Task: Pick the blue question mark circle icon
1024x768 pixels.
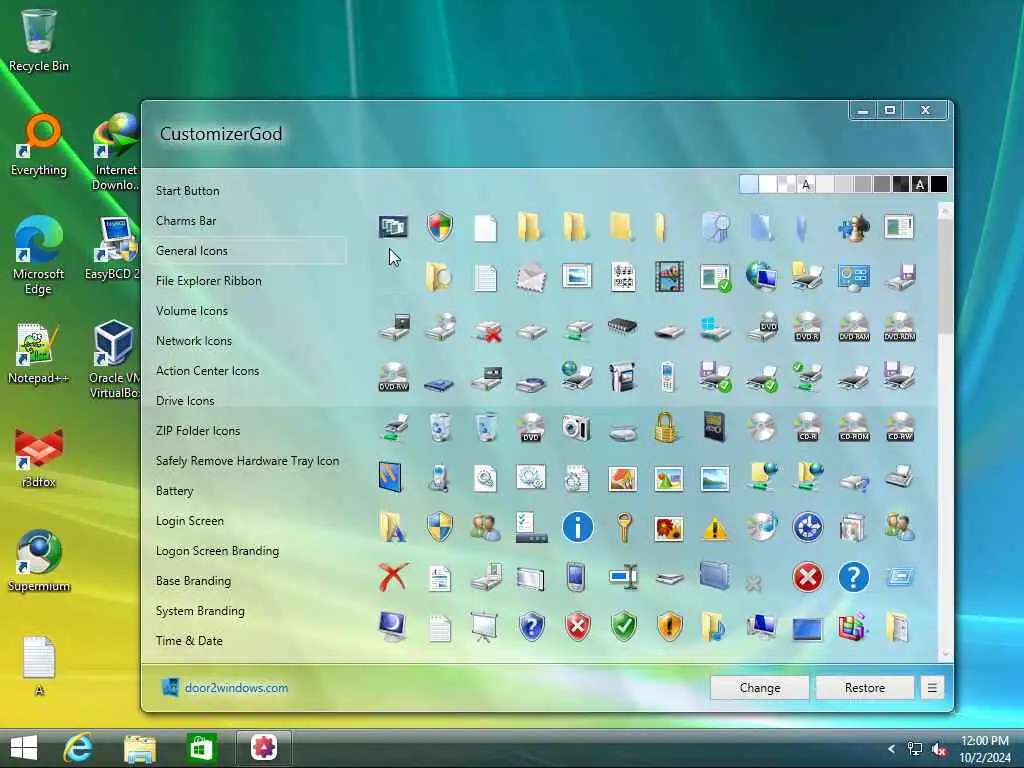Action: click(x=853, y=577)
